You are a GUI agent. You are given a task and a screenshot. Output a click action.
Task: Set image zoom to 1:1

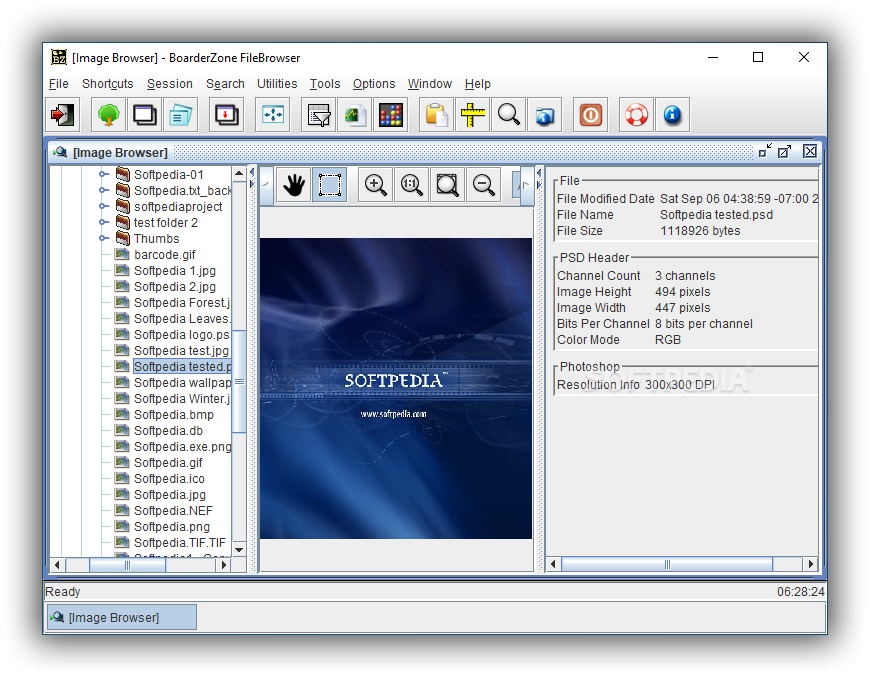[411, 185]
